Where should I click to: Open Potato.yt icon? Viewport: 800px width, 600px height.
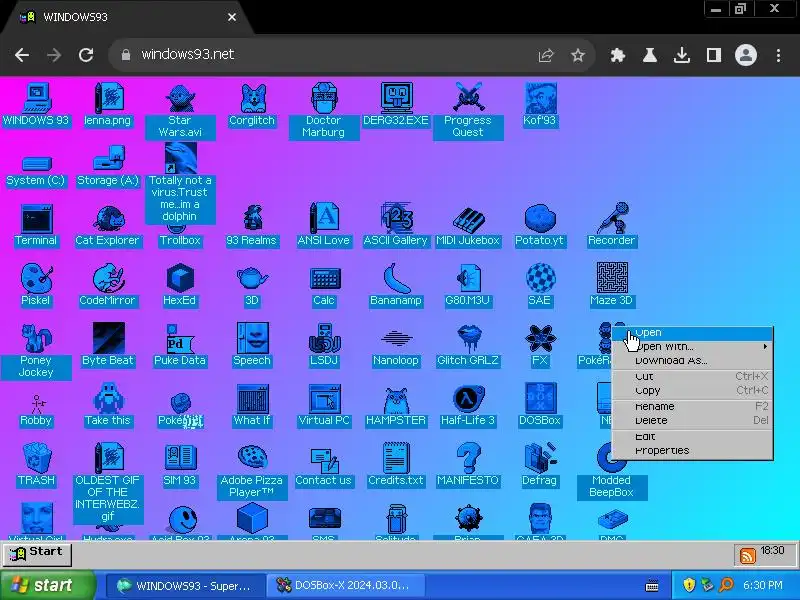coord(540,218)
